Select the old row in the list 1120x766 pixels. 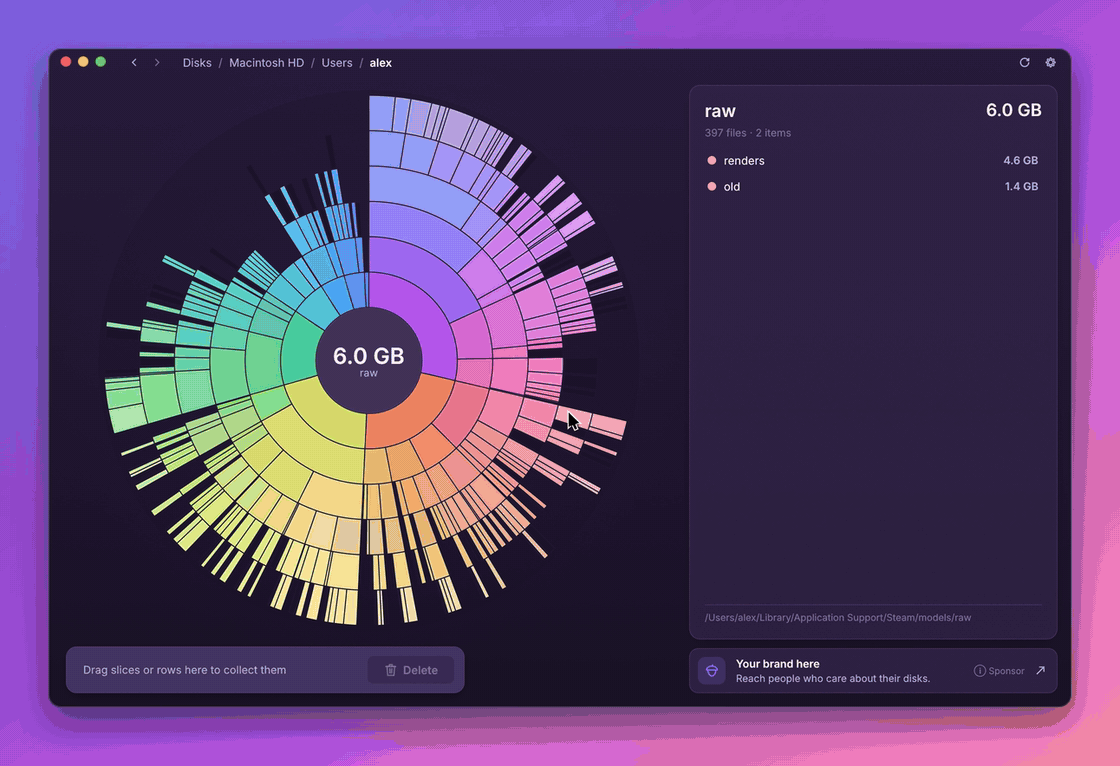coord(872,186)
